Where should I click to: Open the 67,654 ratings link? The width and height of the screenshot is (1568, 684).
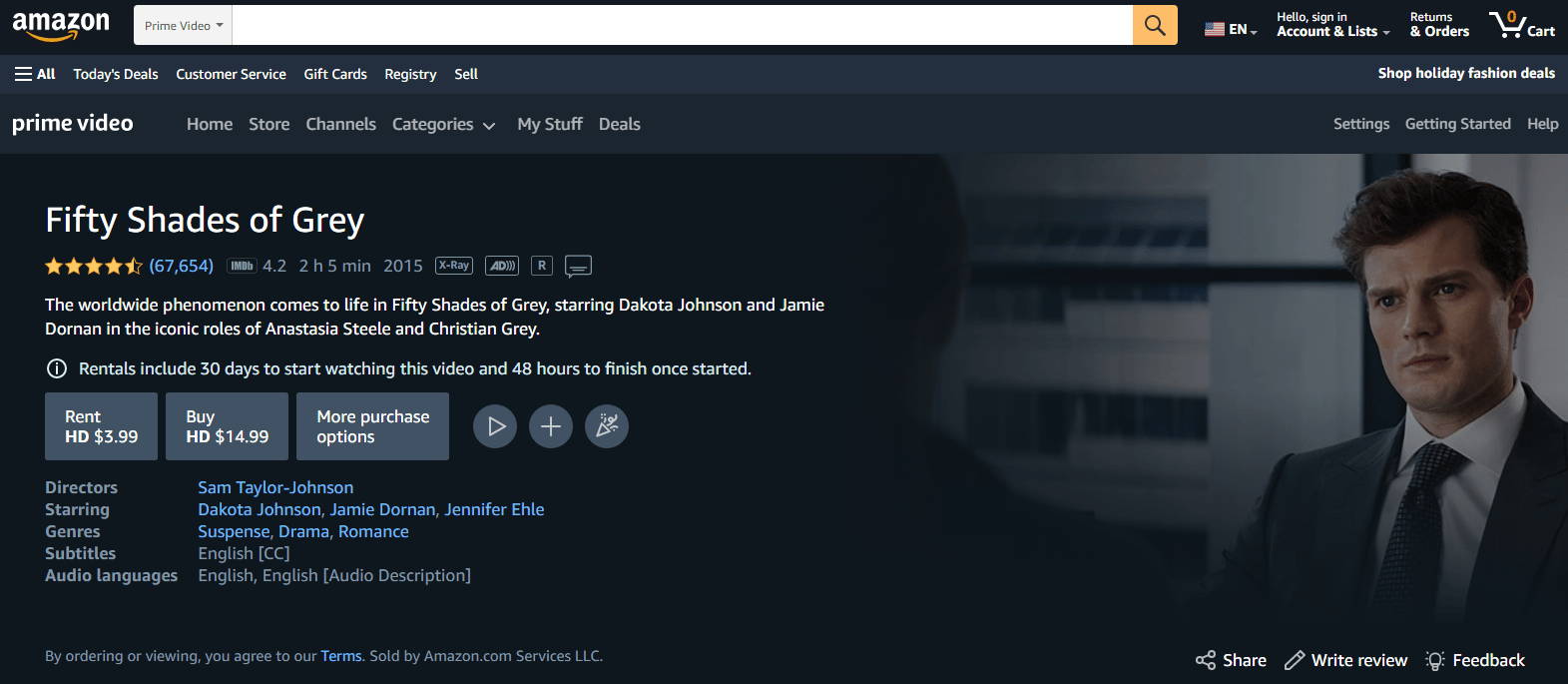[x=181, y=266]
